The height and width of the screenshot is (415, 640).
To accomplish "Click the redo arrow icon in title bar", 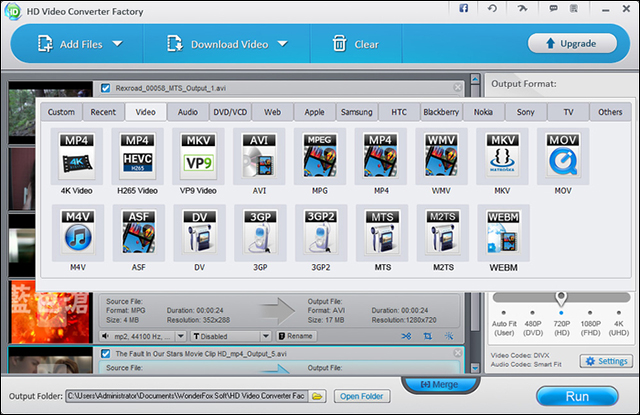I will [522, 8].
